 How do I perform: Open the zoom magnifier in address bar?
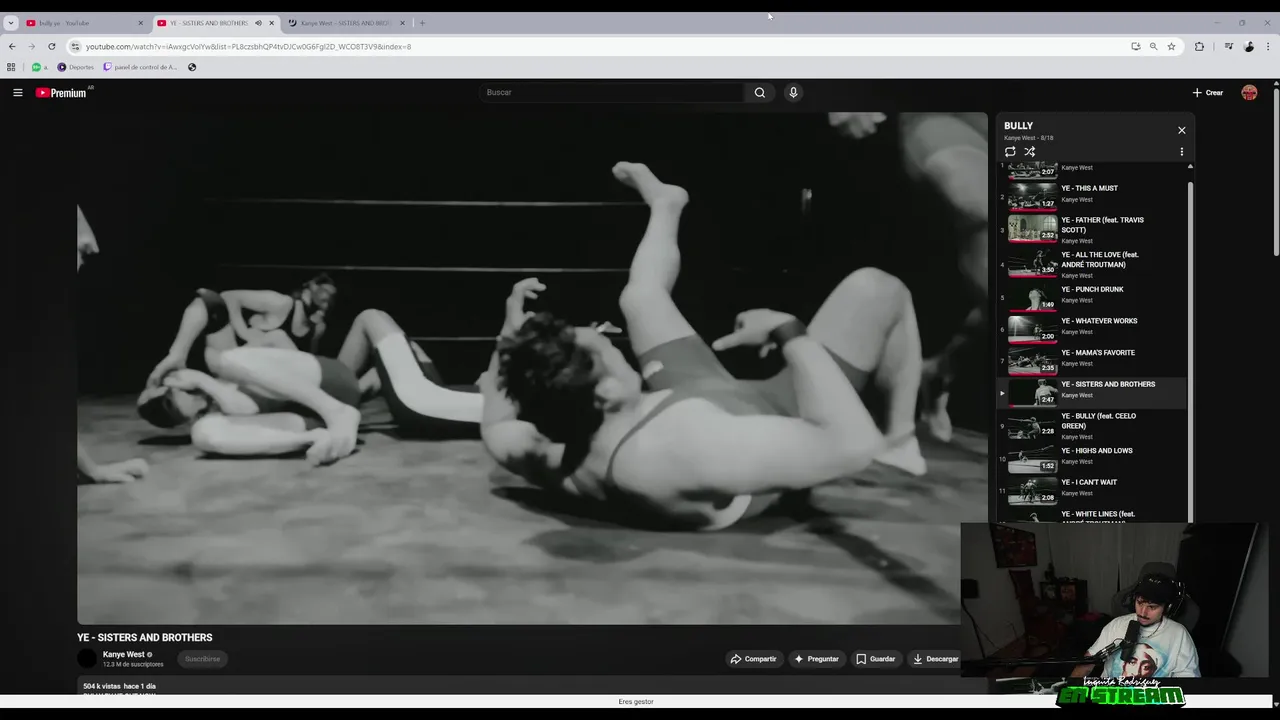(1153, 46)
